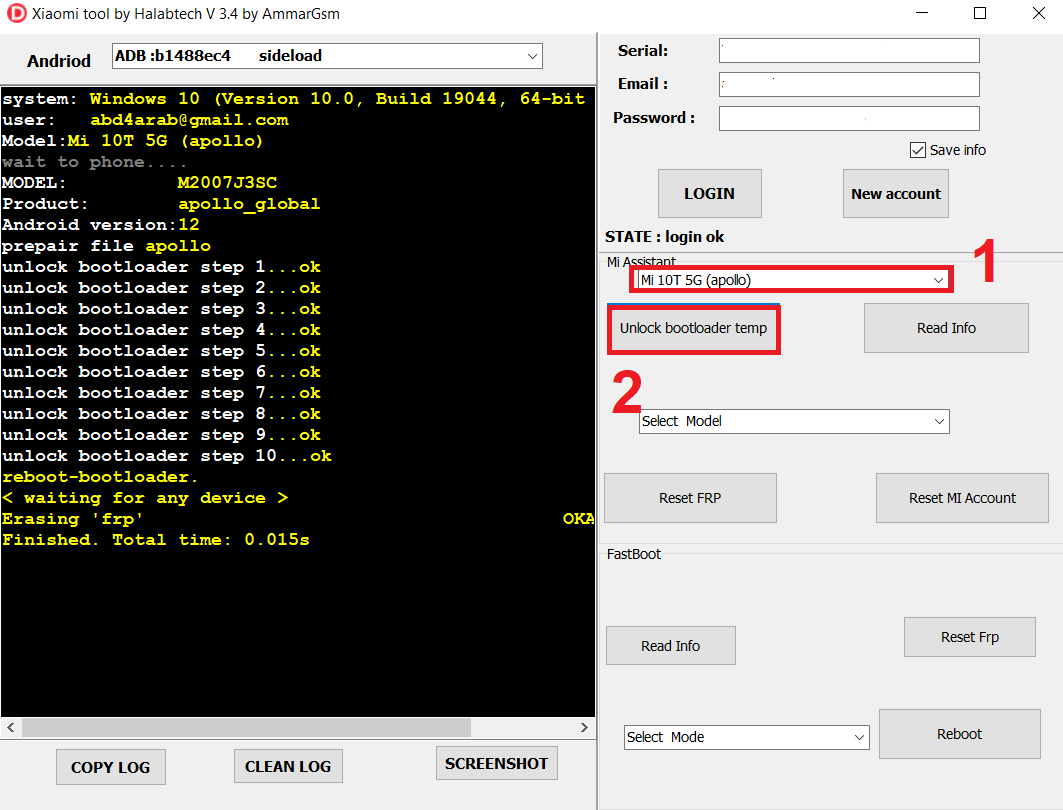Open the Select Model dropdown

[794, 421]
